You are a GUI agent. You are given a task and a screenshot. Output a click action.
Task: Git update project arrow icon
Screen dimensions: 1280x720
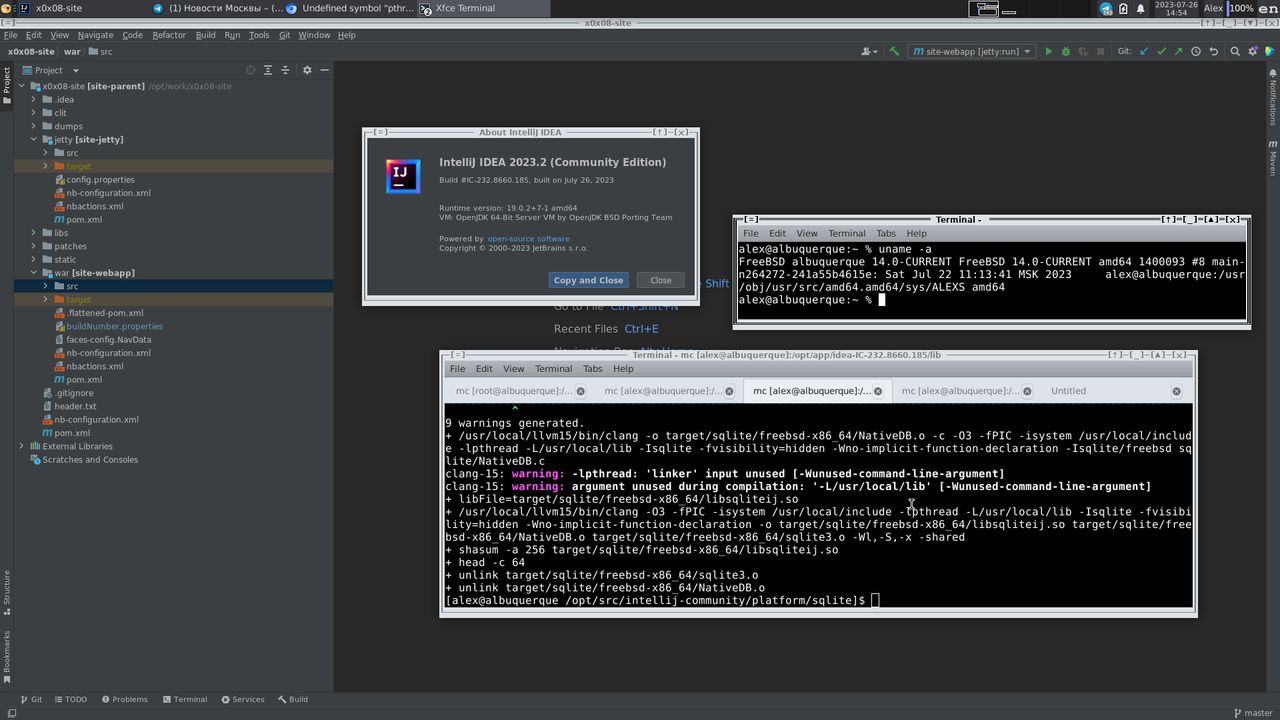click(x=1144, y=51)
